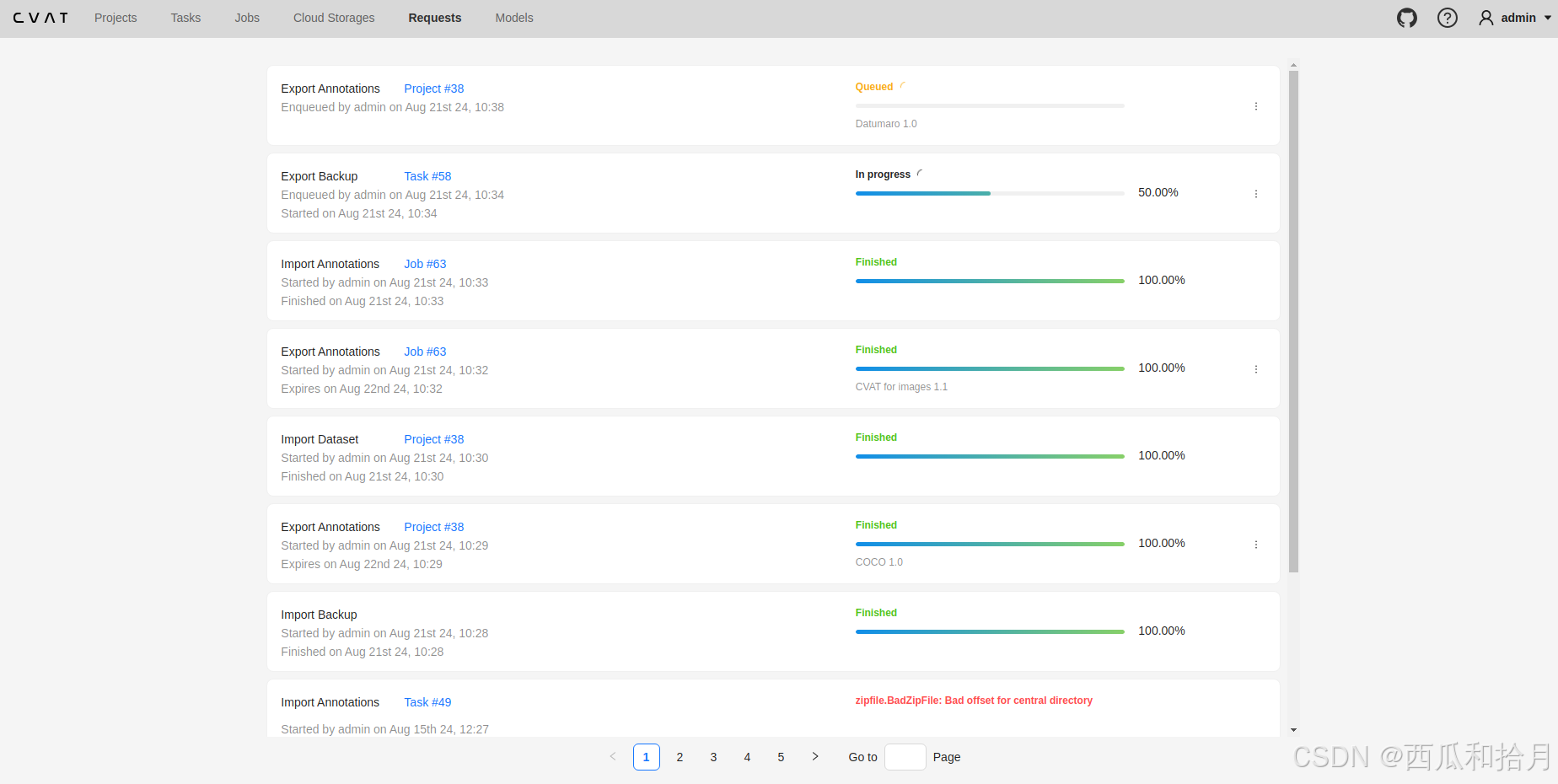The width and height of the screenshot is (1558, 784).
Task: Navigate to Cloud Storages
Action: pos(334,18)
